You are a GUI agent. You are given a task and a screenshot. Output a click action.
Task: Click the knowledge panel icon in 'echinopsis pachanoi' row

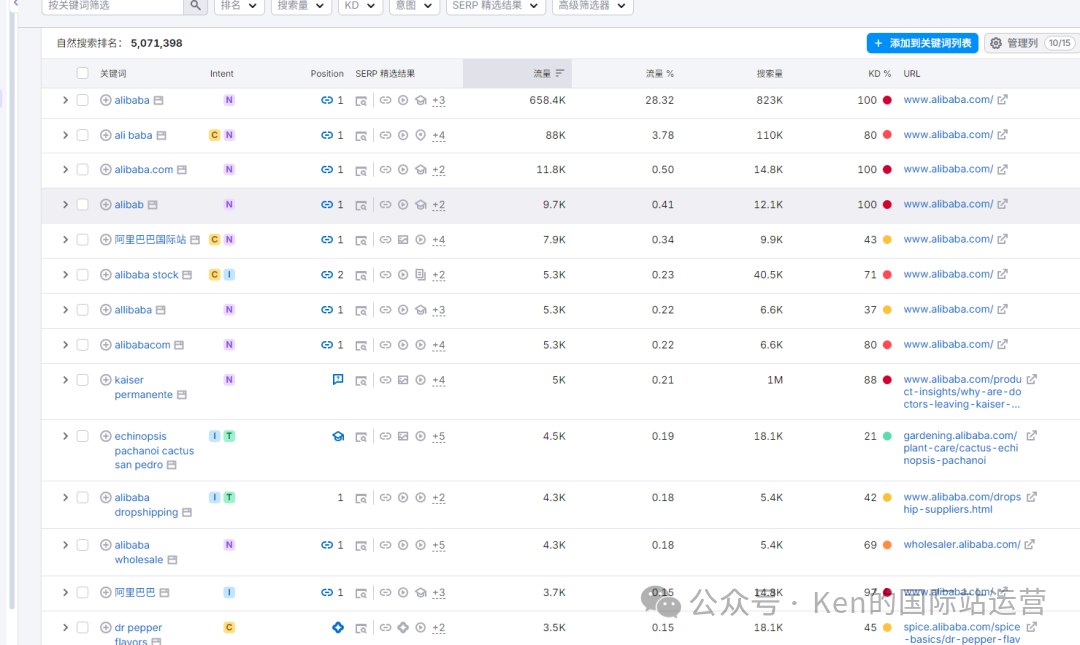click(338, 436)
